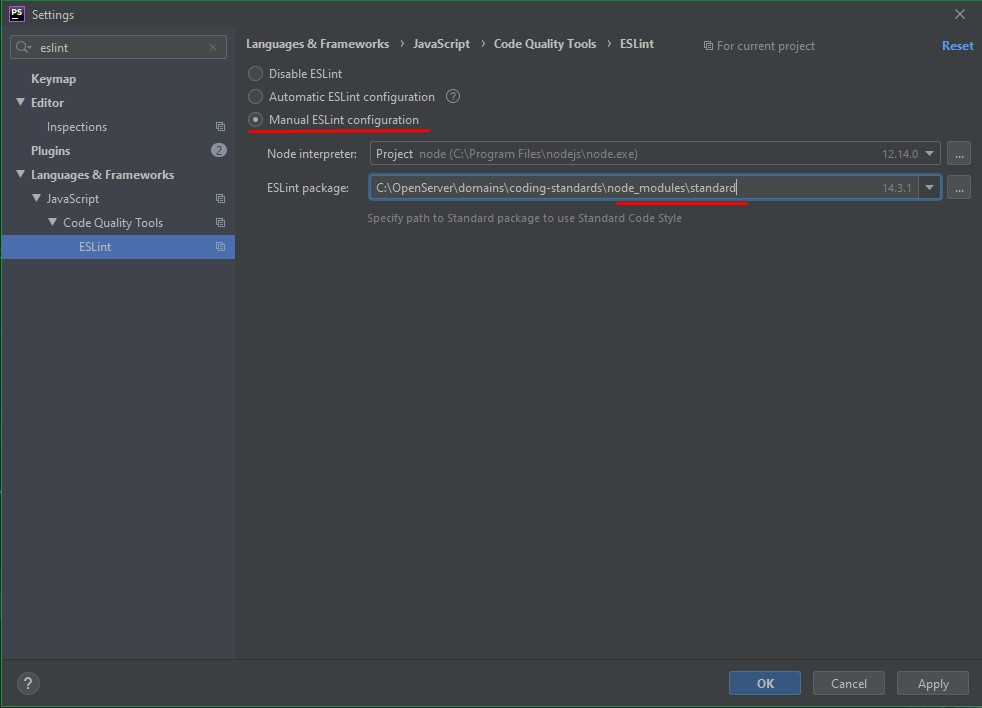This screenshot has width=982, height=708.
Task: Click the ESLint package label
Action: coord(308,187)
